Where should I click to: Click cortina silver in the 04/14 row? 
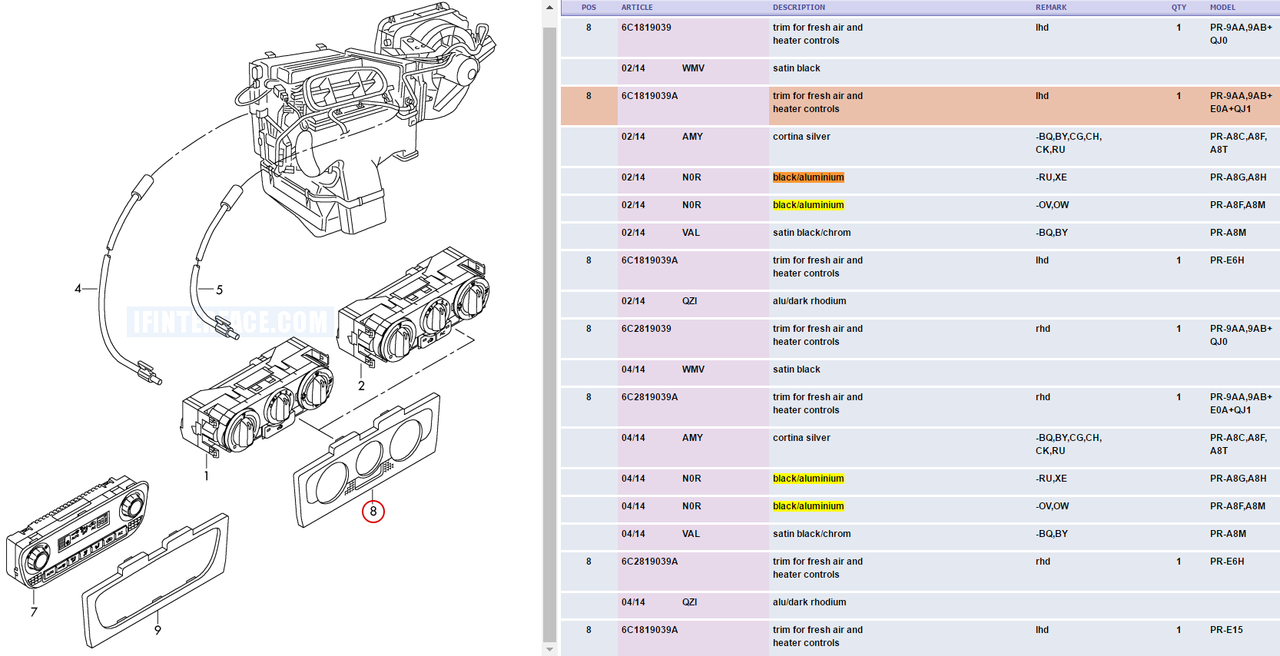pos(801,437)
